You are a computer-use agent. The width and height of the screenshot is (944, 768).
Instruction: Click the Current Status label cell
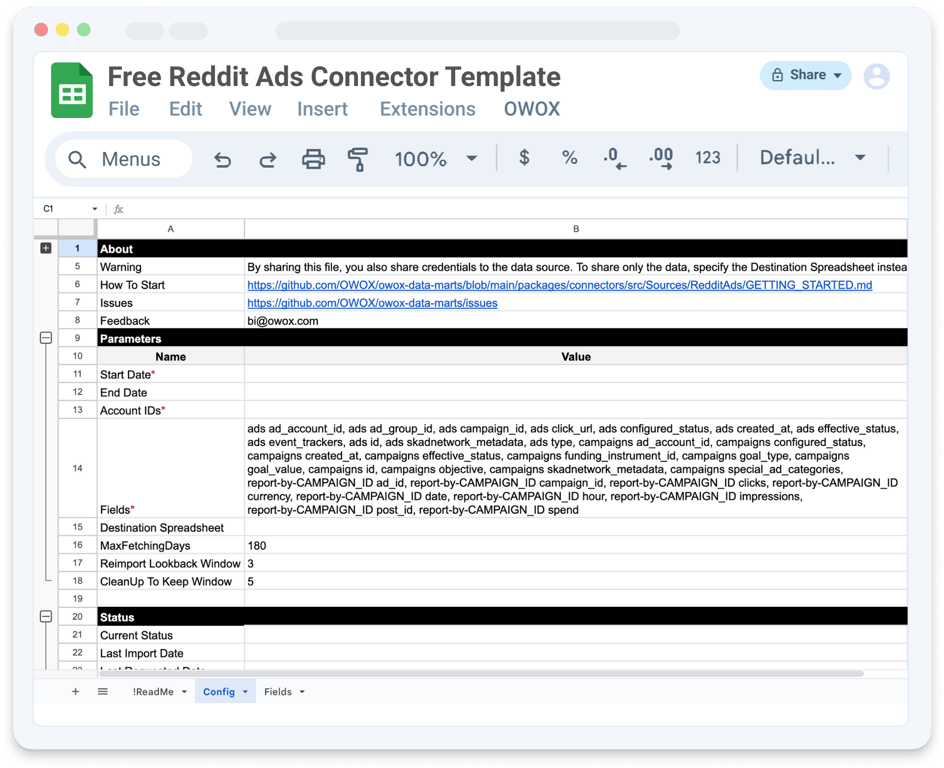171,635
